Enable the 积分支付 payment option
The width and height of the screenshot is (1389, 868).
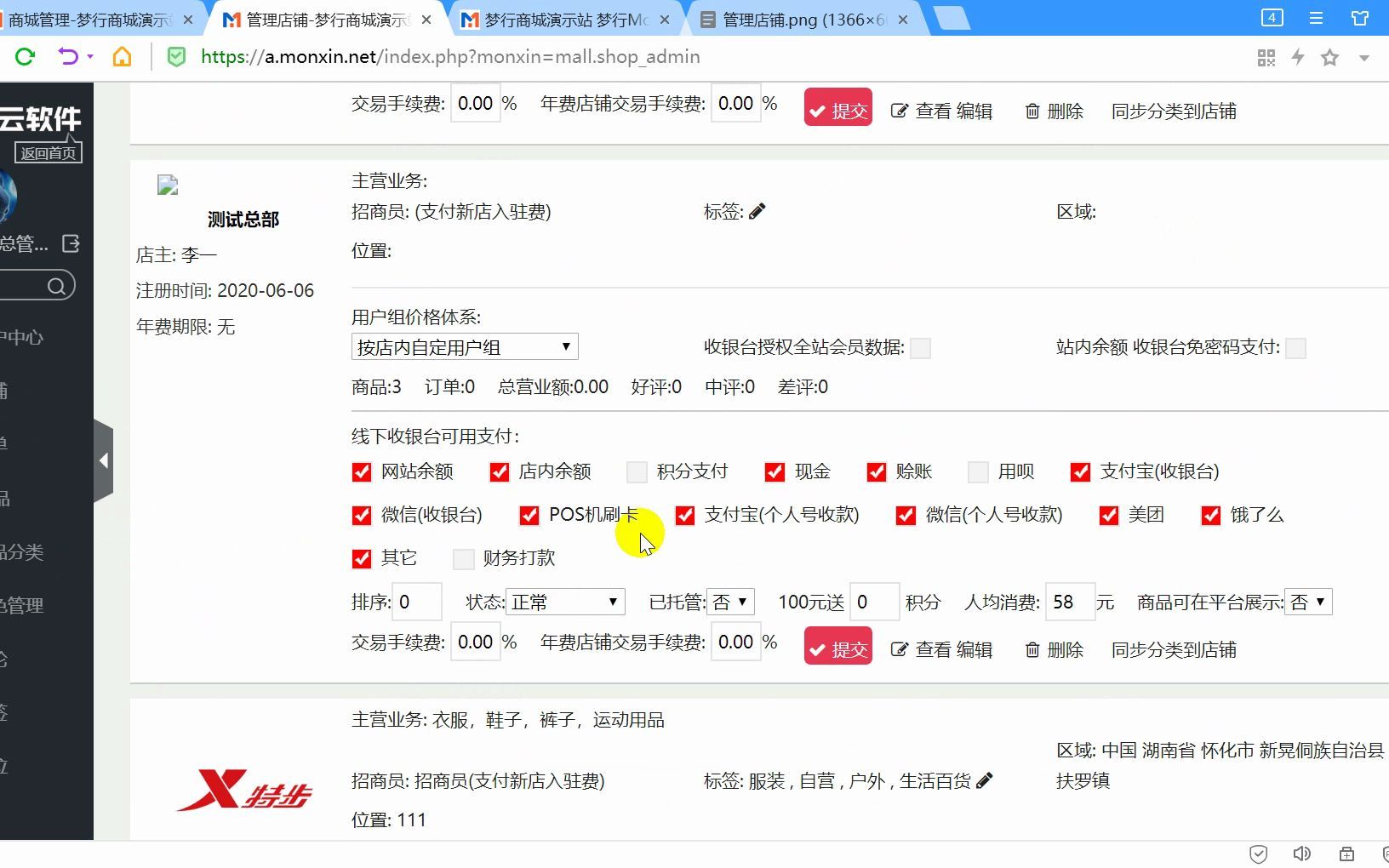tap(636, 471)
